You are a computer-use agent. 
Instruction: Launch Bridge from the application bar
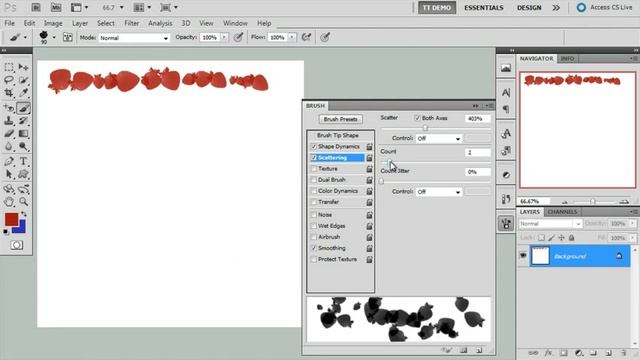pos(36,7)
